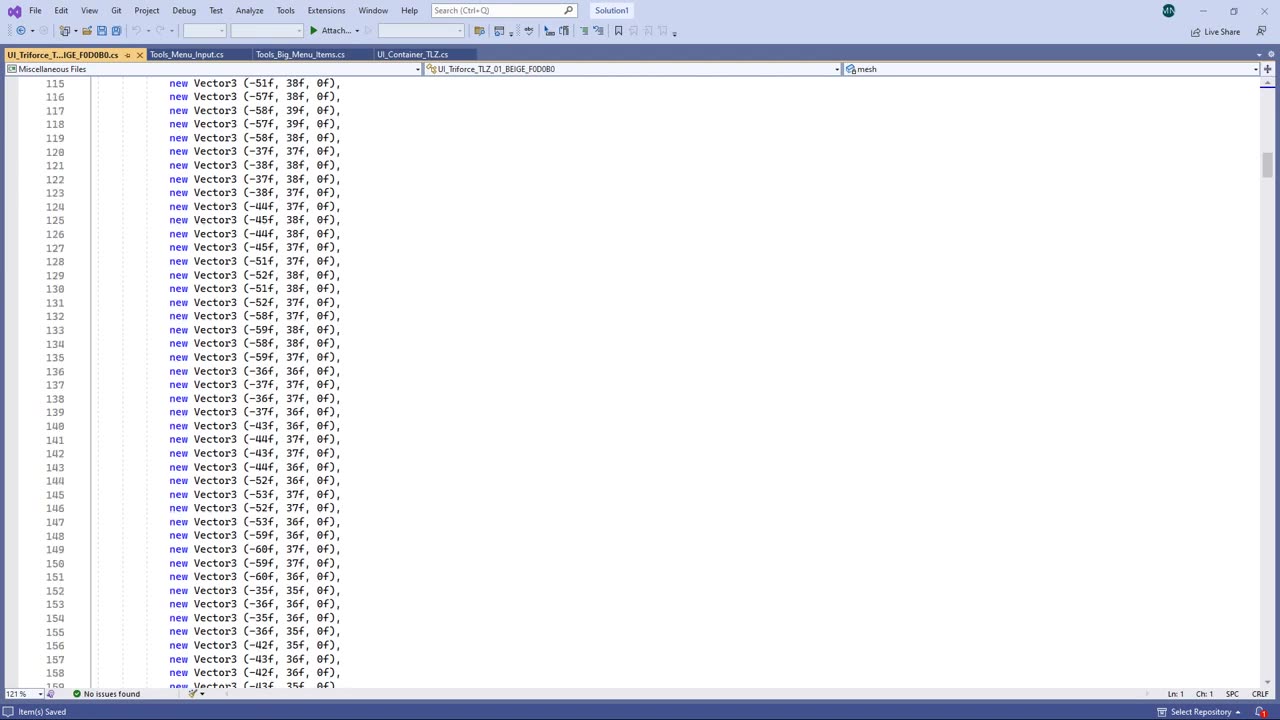Screen dimensions: 1280x720
Task: Click No issues found status text
Action: [x=112, y=694]
